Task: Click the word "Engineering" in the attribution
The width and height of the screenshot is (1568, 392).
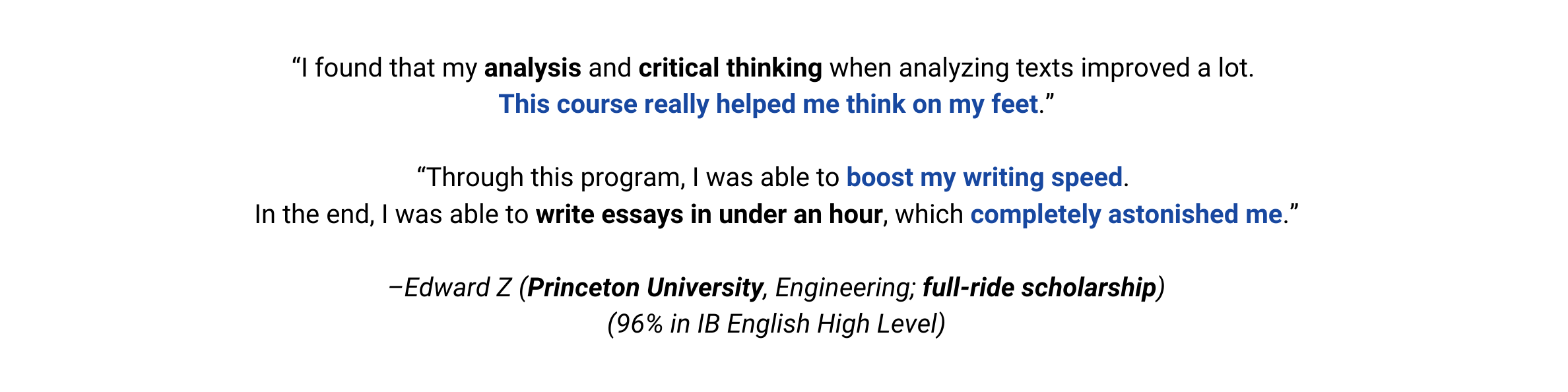Action: (x=845, y=288)
